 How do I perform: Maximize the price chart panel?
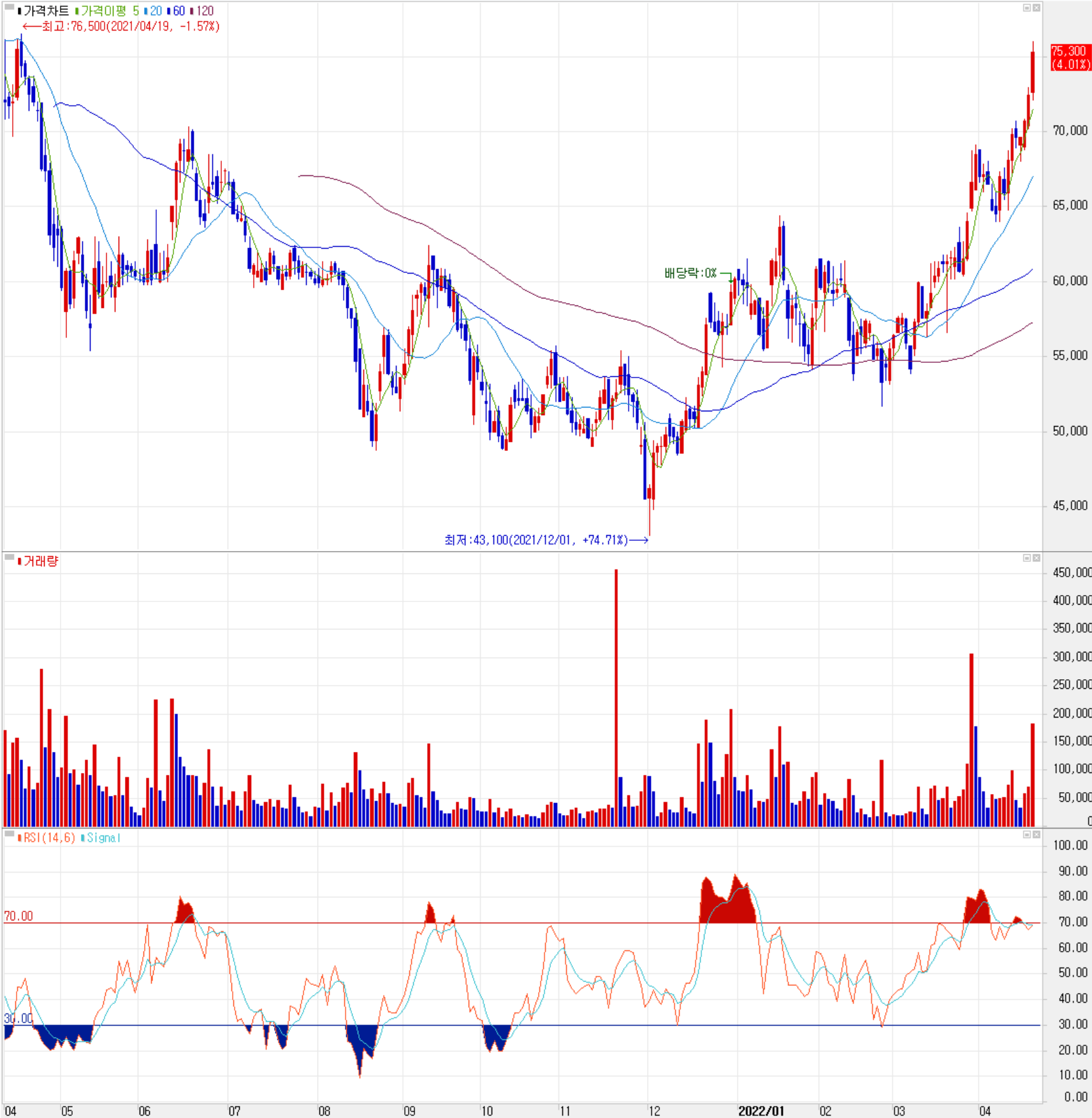(1026, 8)
